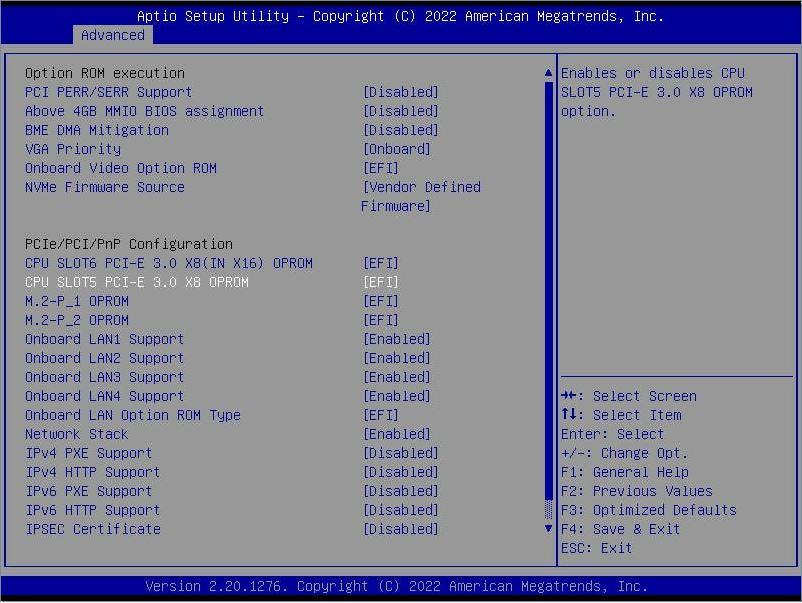802x603 pixels.
Task: Change M.2-P_2 OPROM [EFI] value
Action: click(x=381, y=320)
